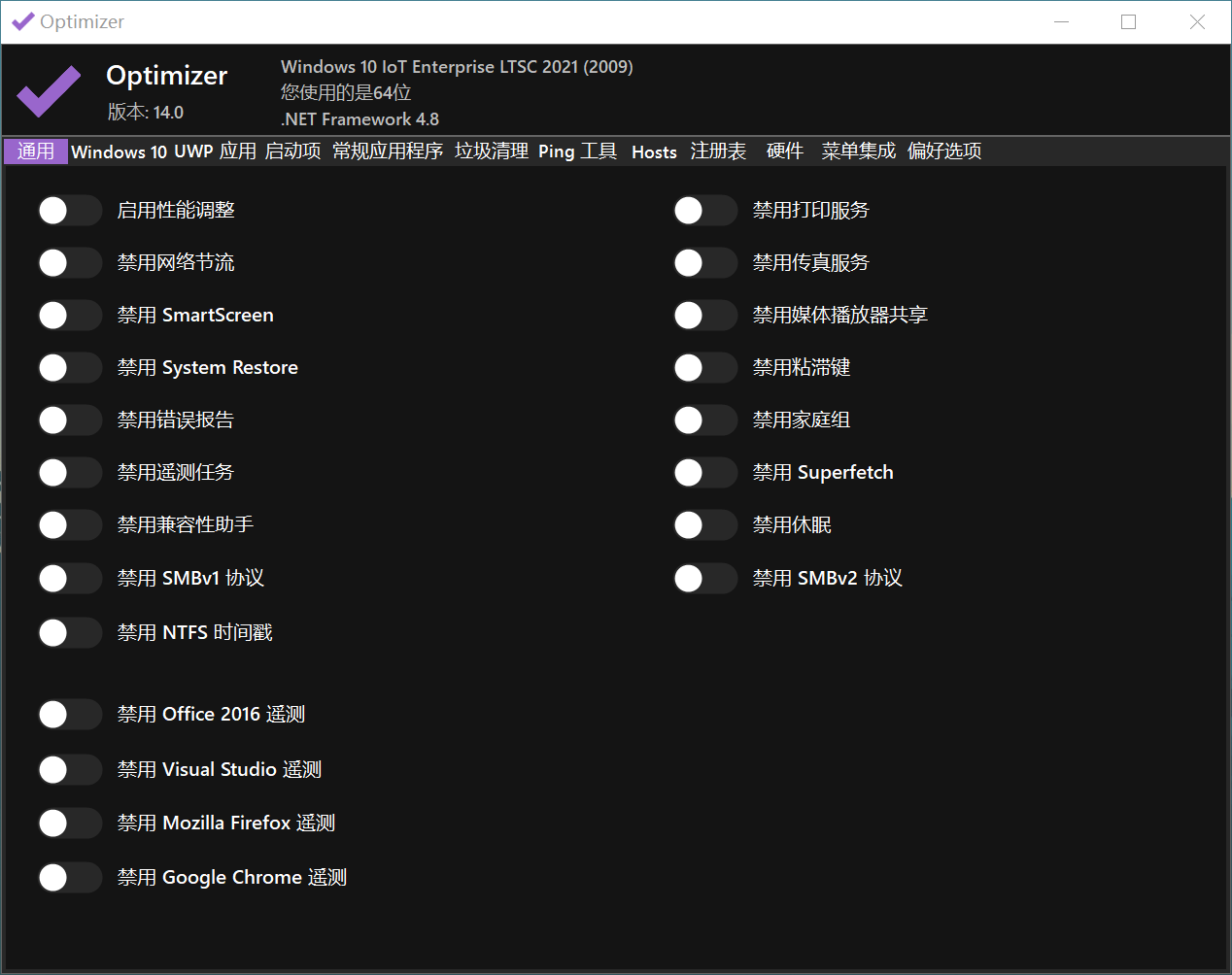1232x975 pixels.
Task: Switch to 菜单集成 tab
Action: point(859,151)
